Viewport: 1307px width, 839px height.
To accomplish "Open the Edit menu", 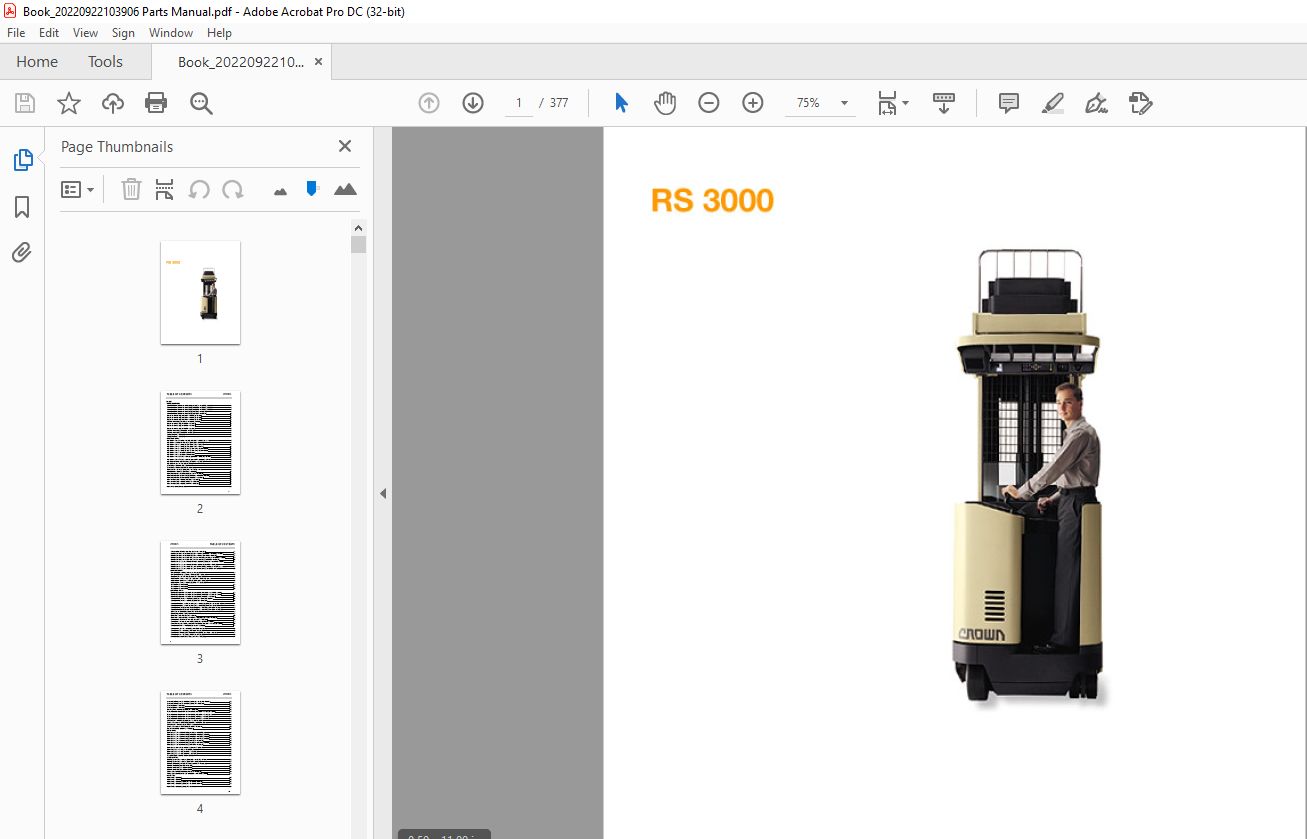I will pyautogui.click(x=49, y=33).
